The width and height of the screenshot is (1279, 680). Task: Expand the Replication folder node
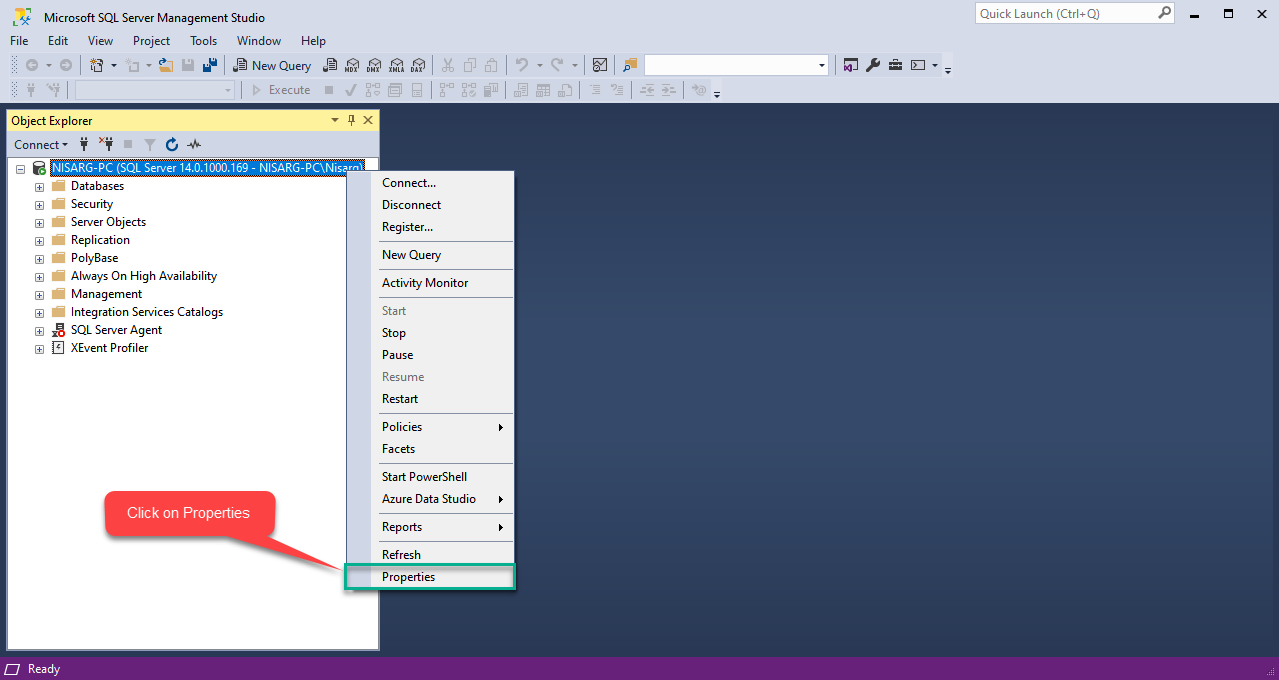(x=40, y=241)
